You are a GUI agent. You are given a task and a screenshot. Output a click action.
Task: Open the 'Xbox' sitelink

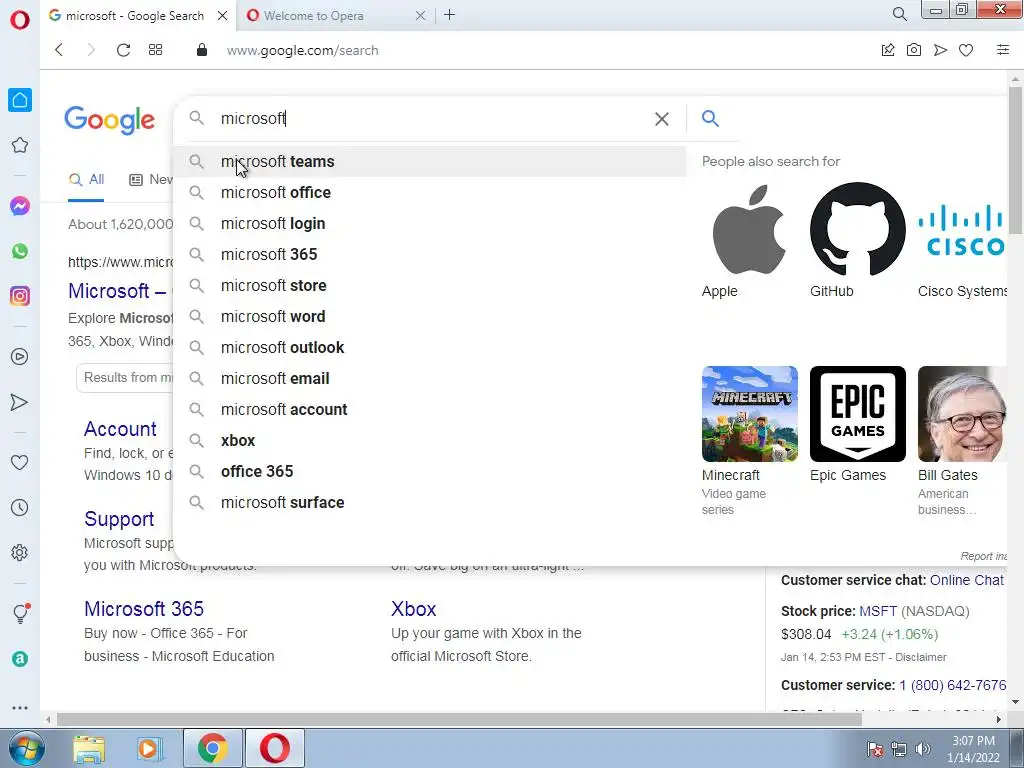click(413, 609)
